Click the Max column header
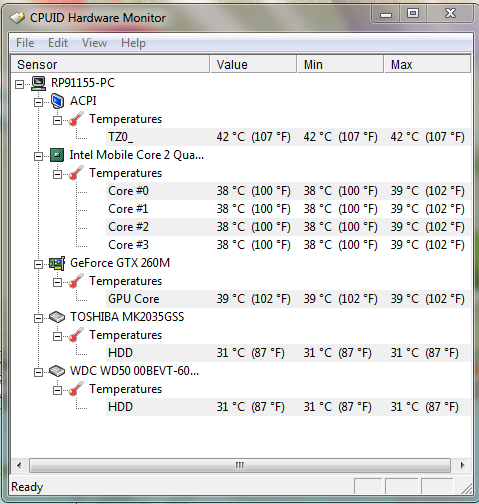Image resolution: width=479 pixels, height=504 pixels. [x=427, y=64]
